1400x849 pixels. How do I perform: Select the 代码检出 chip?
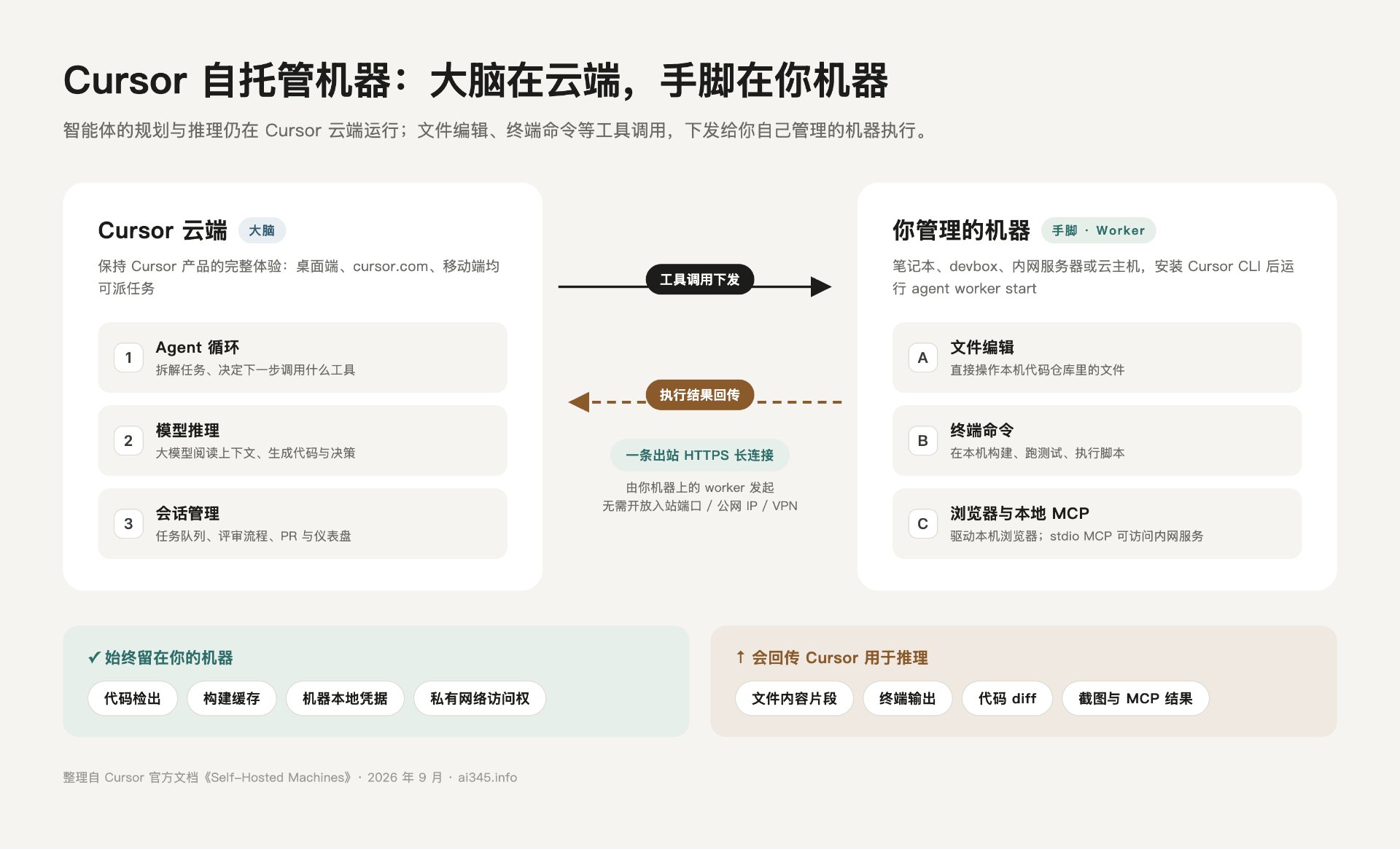point(133,698)
